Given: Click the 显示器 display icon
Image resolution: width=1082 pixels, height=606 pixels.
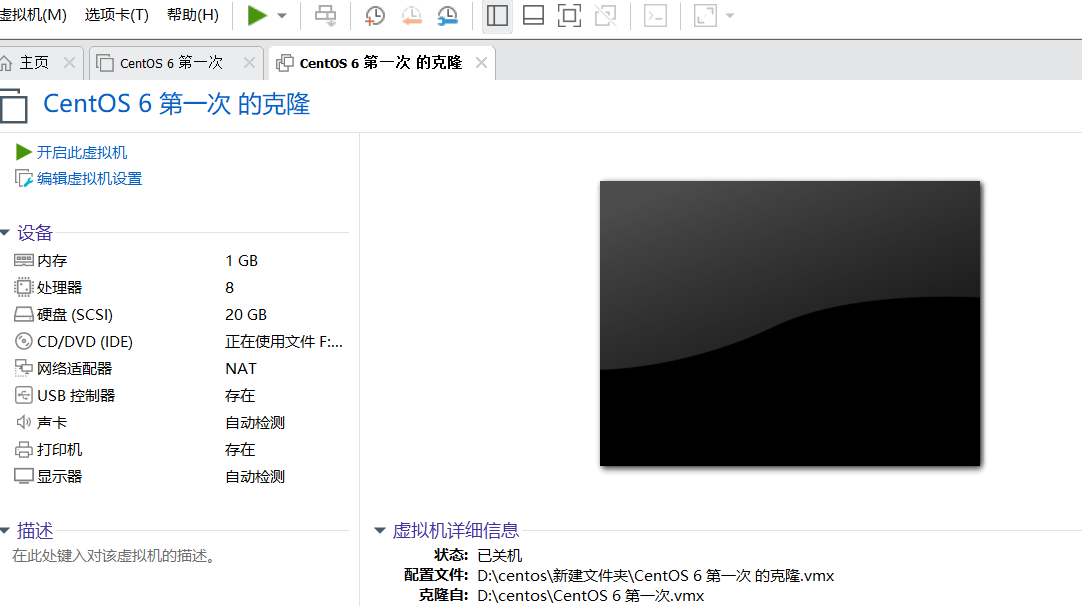Looking at the screenshot, I should (23, 476).
